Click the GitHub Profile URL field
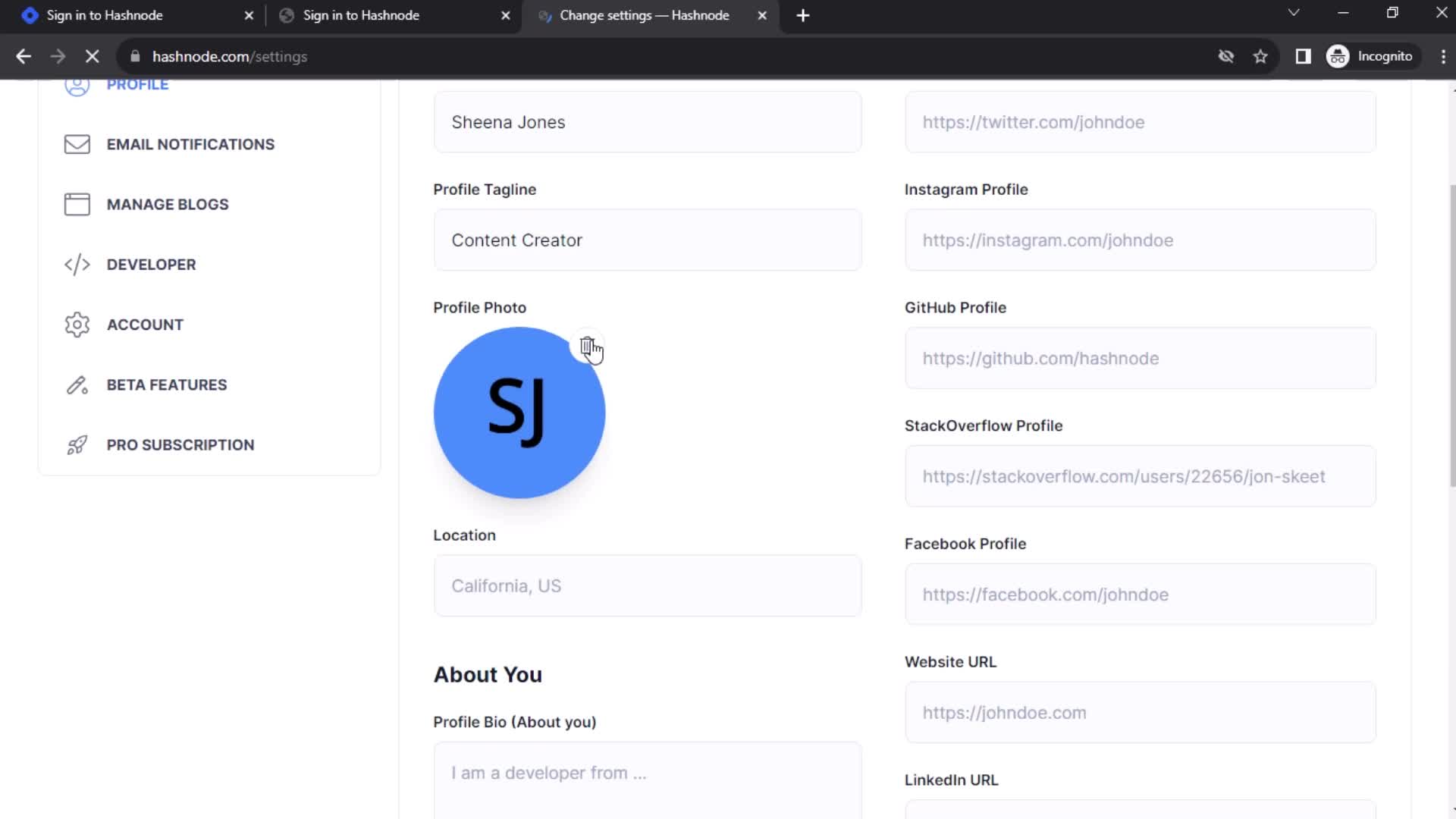The width and height of the screenshot is (1456, 819). pyautogui.click(x=1139, y=358)
